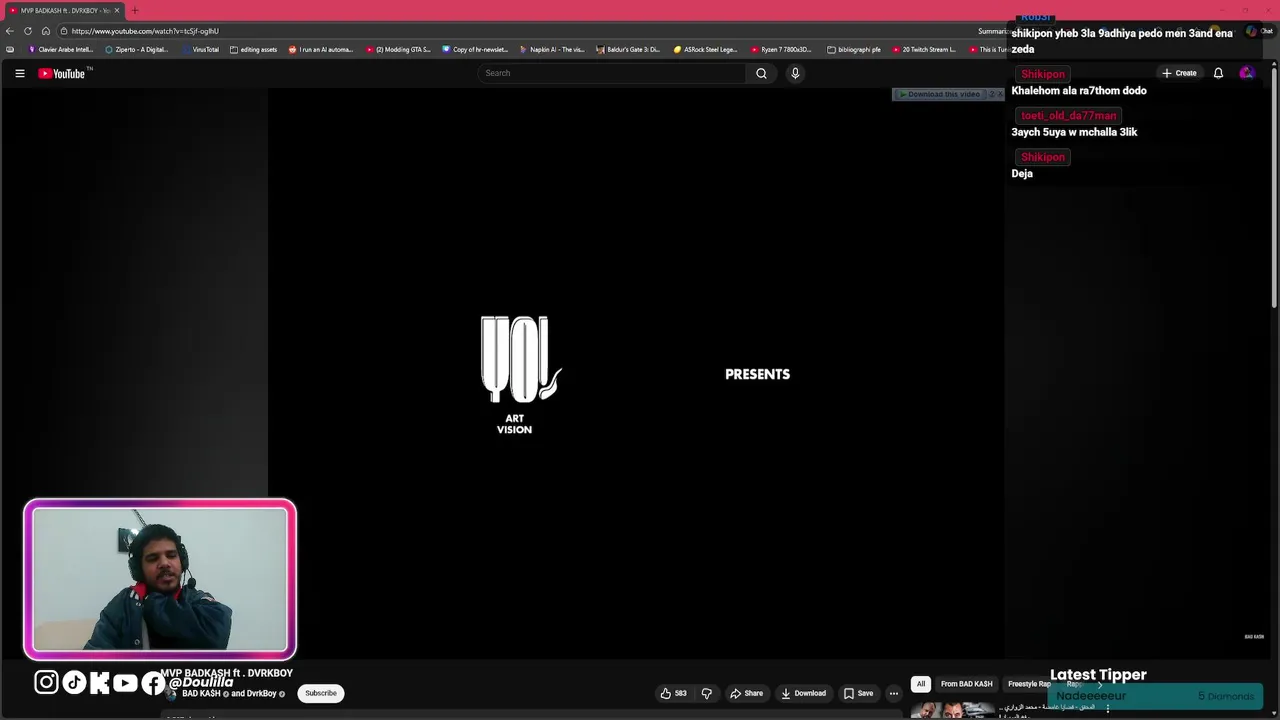Screen dimensions: 1280x720
Task: Click browser back arrow
Action: (x=10, y=31)
